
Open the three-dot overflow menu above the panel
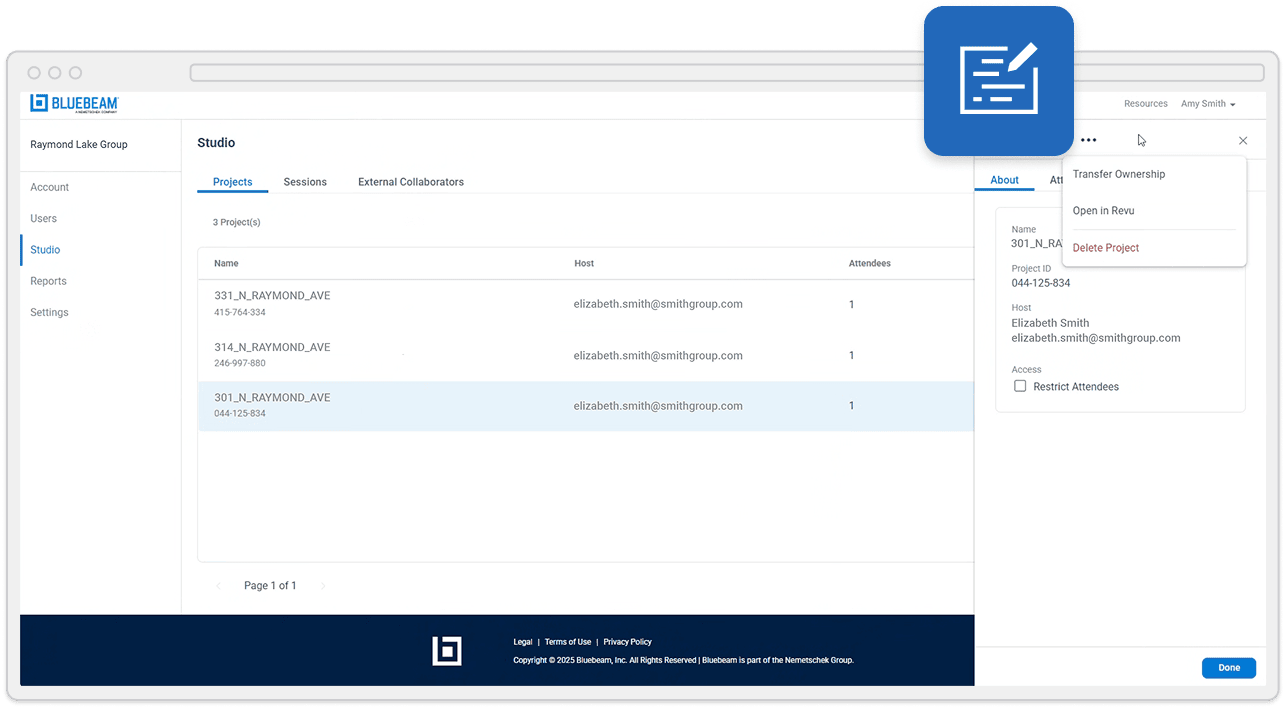pyautogui.click(x=1088, y=140)
